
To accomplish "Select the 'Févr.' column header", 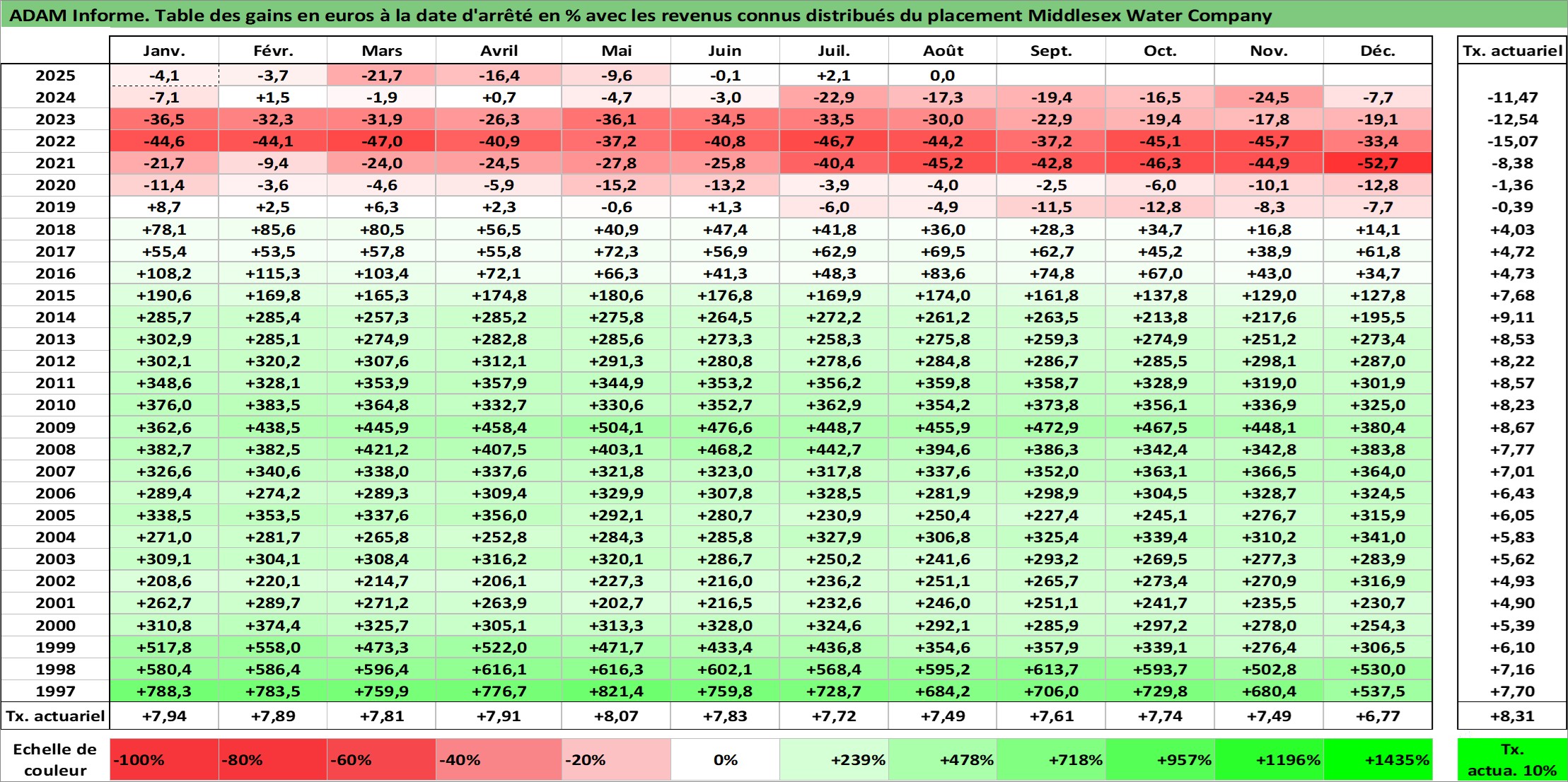I will pyautogui.click(x=273, y=50).
